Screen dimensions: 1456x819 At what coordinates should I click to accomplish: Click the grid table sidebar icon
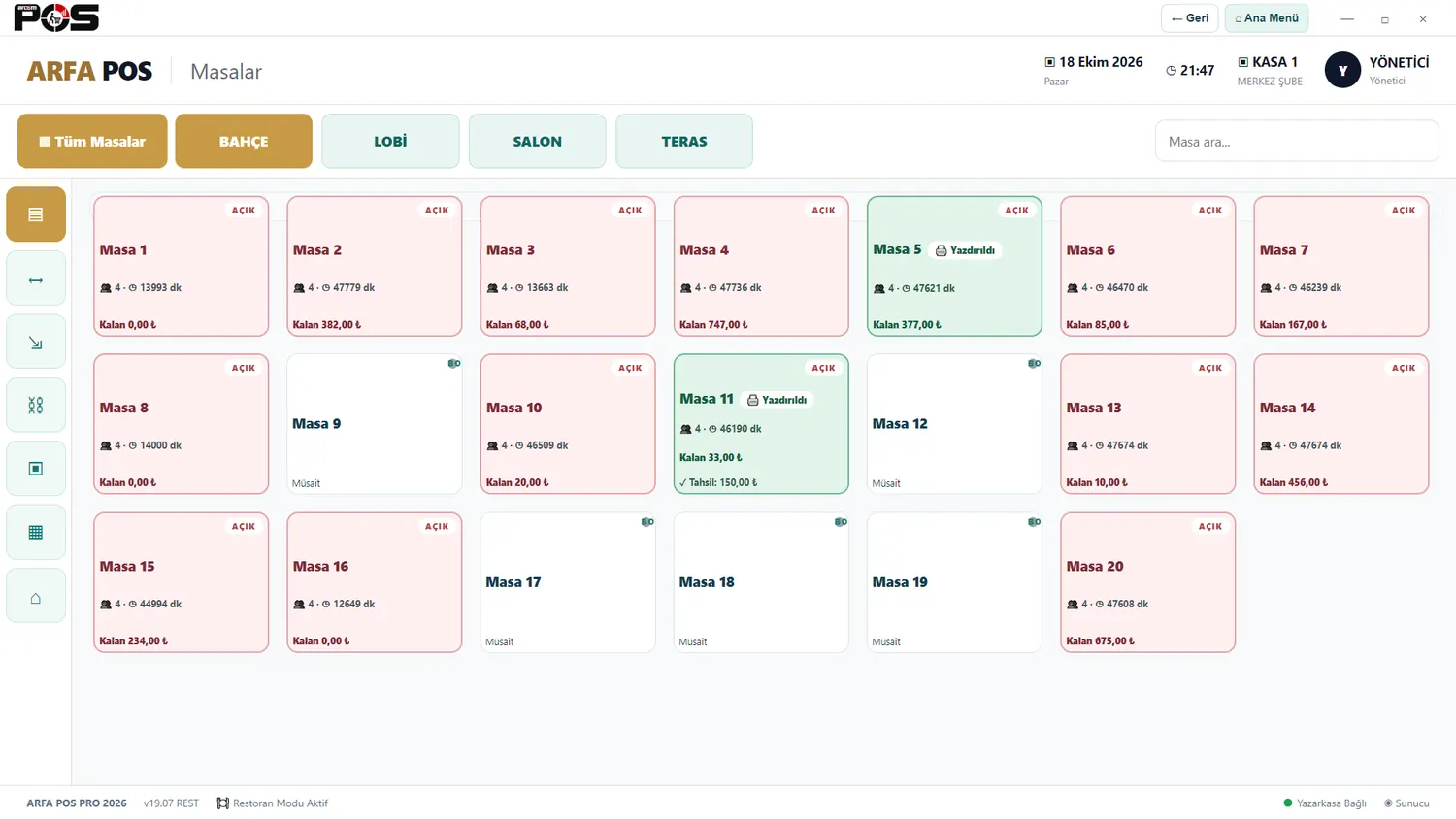coord(36,532)
